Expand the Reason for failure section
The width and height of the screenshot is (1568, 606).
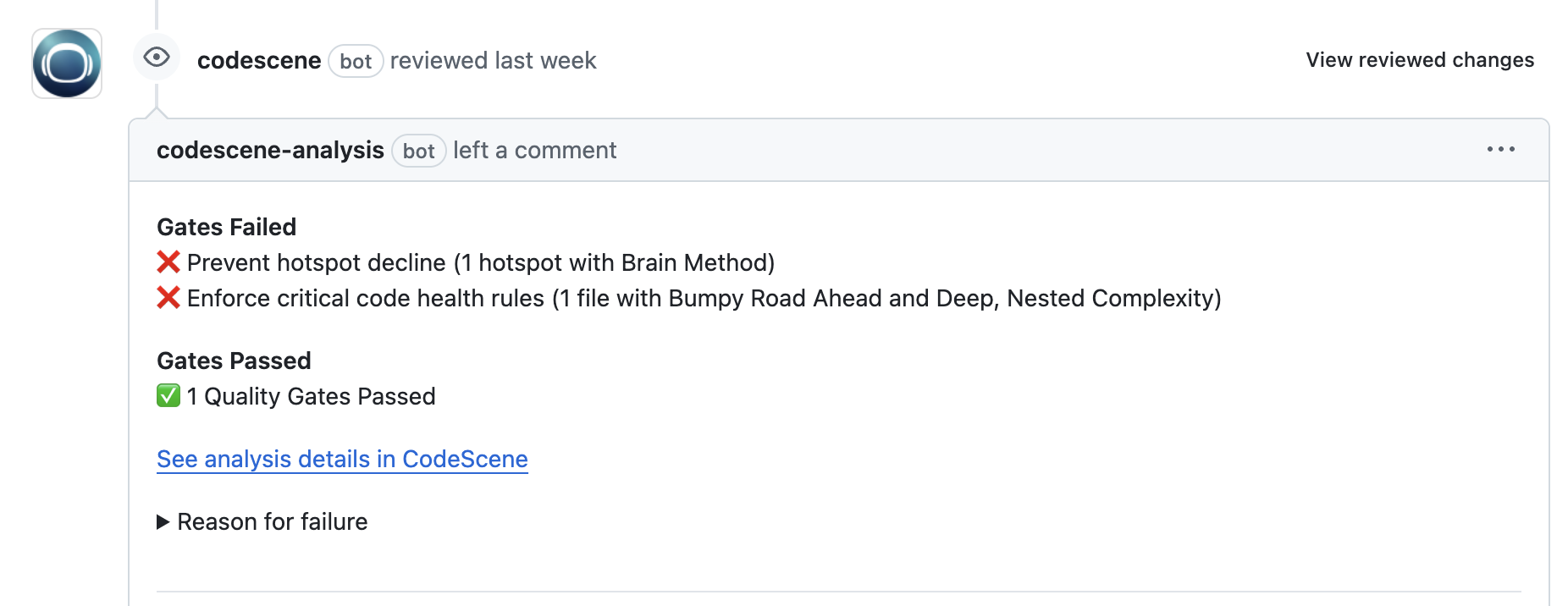click(x=271, y=521)
